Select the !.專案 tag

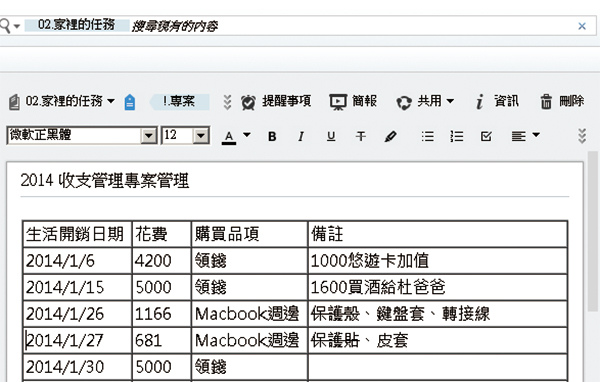pyautogui.click(x=179, y=101)
